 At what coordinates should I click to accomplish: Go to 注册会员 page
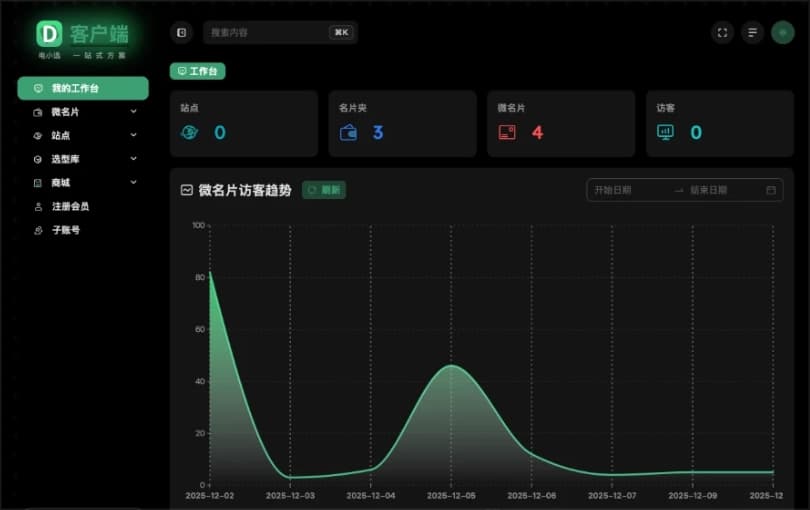click(83, 207)
